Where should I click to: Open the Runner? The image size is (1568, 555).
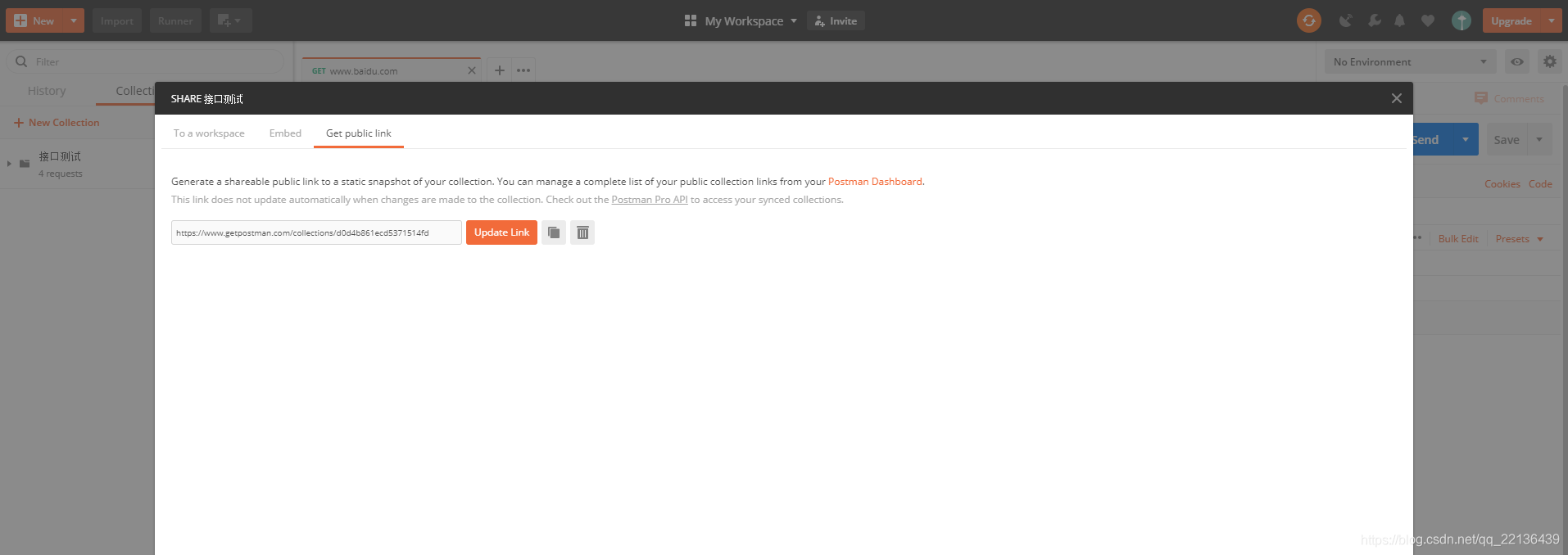tap(175, 20)
